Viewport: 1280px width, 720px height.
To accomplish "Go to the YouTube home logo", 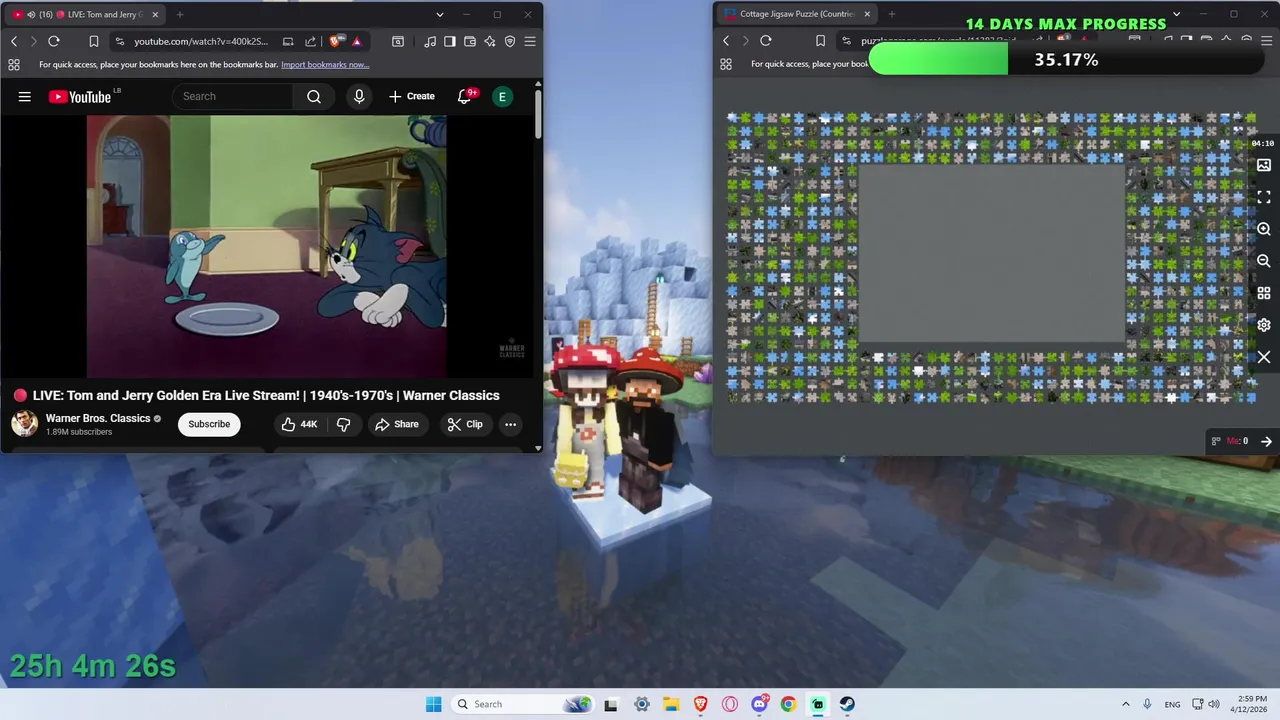I will [x=80, y=96].
